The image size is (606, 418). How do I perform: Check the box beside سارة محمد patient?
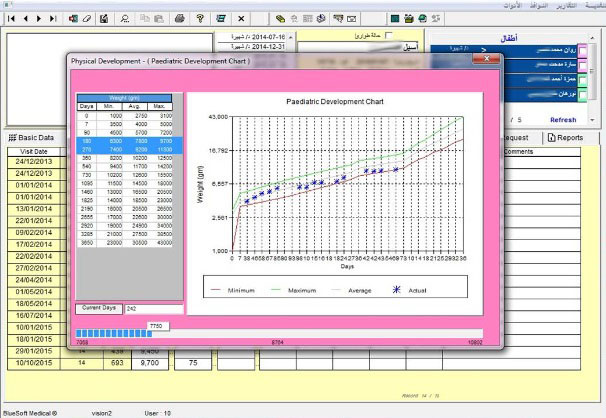coord(582,65)
